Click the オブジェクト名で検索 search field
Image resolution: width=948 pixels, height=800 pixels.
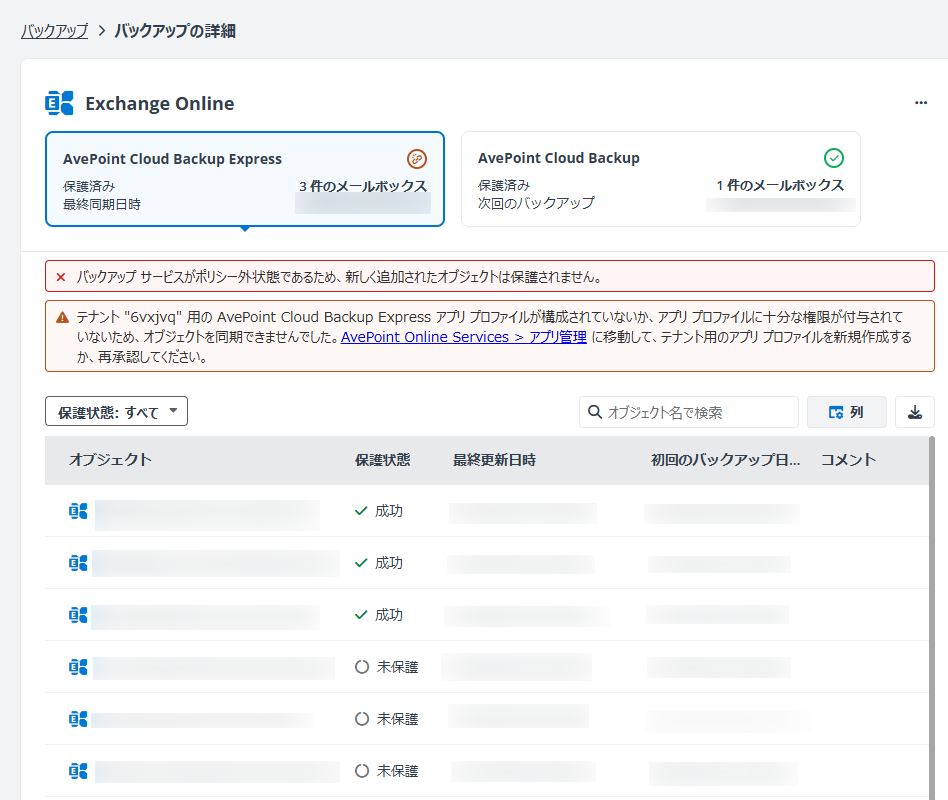pos(689,412)
